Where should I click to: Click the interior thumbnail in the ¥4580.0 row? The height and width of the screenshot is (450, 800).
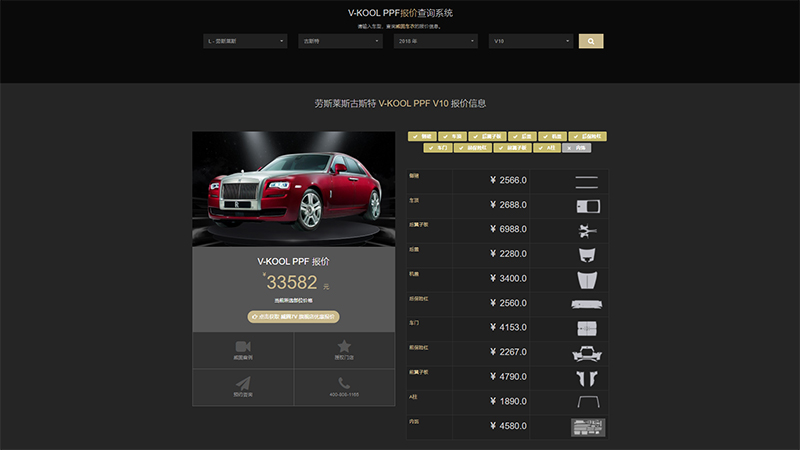[586, 426]
